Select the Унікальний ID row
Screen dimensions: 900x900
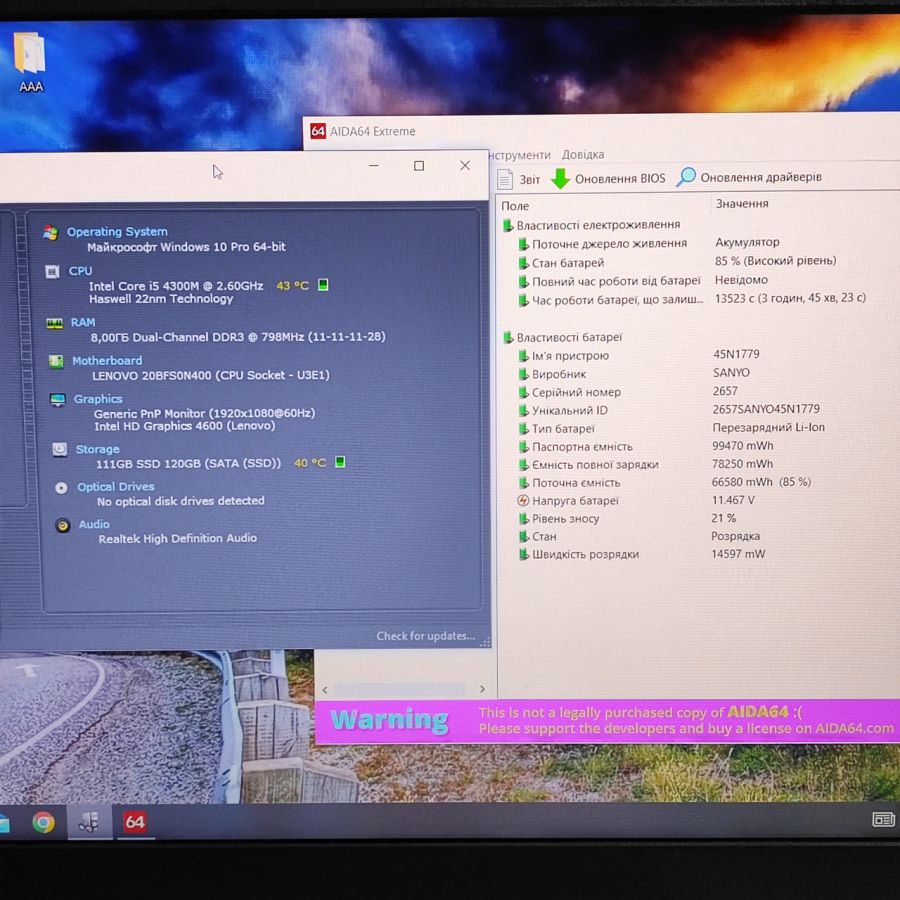[x=669, y=410]
